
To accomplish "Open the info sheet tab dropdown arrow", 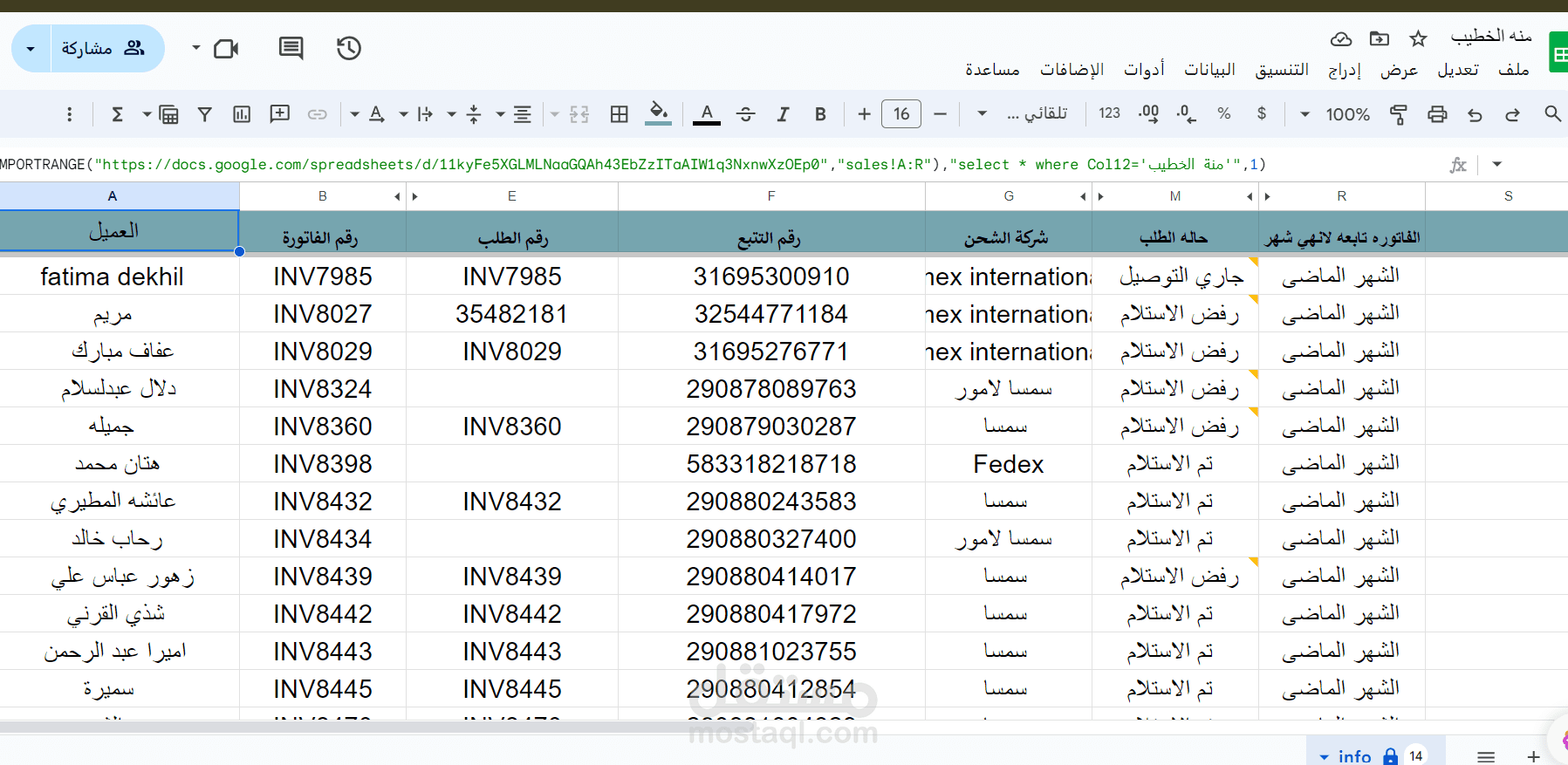I will (1324, 756).
